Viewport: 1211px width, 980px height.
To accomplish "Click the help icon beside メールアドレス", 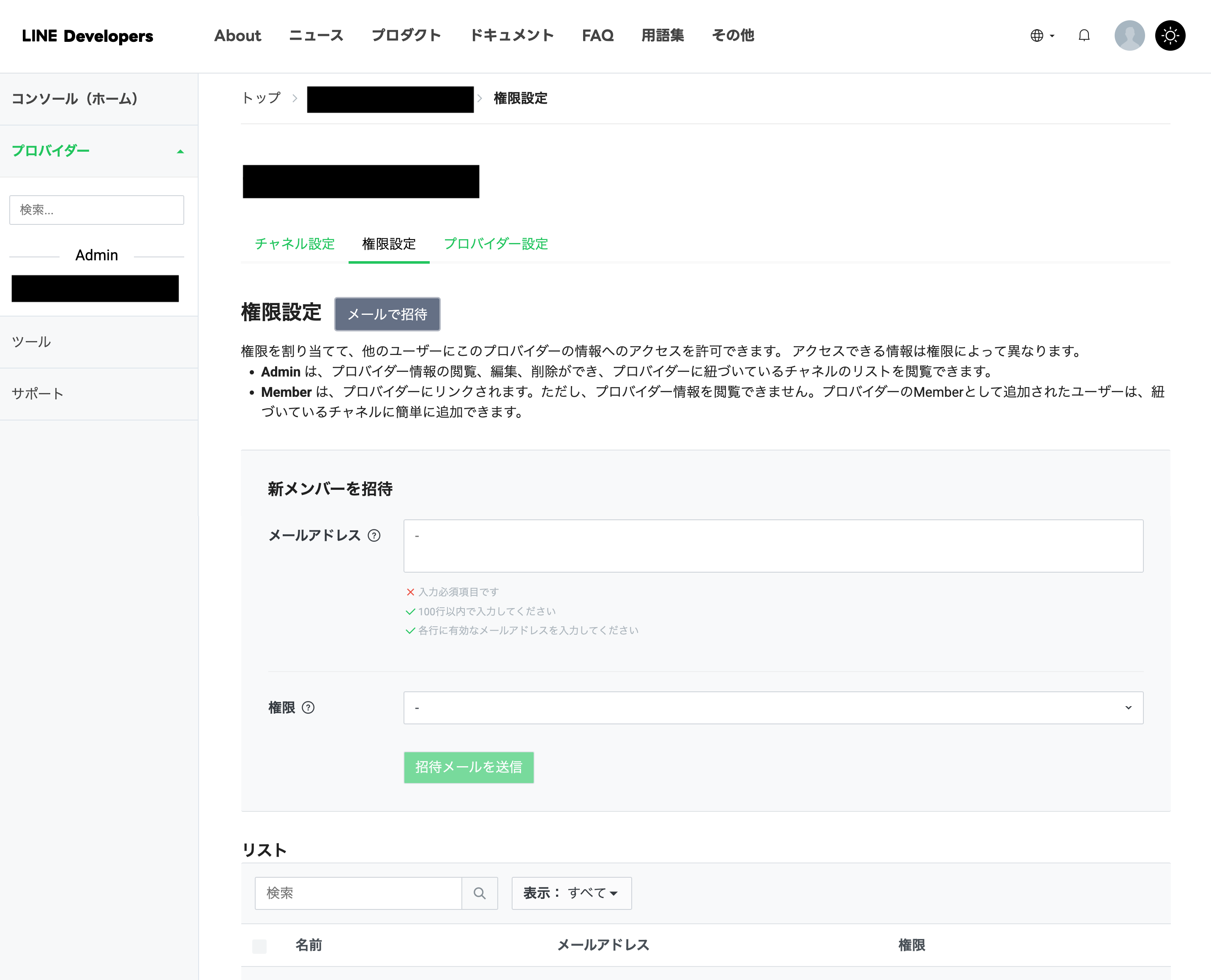I will point(374,535).
